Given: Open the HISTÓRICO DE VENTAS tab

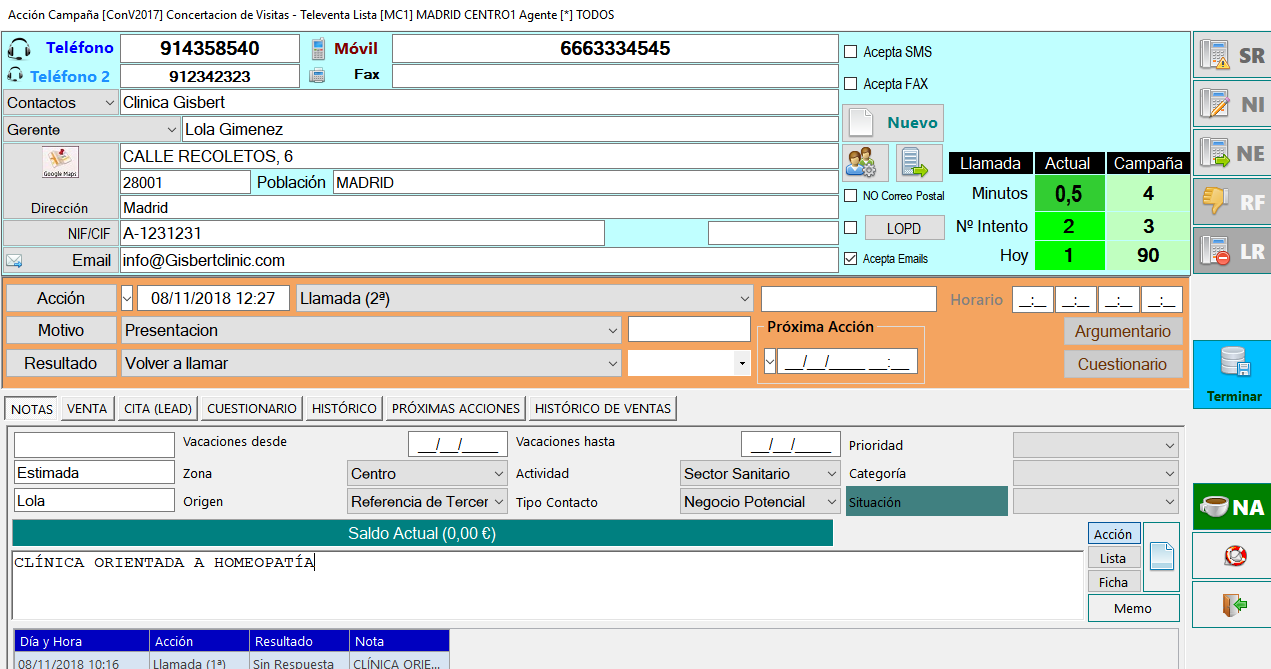Looking at the screenshot, I should (604, 408).
